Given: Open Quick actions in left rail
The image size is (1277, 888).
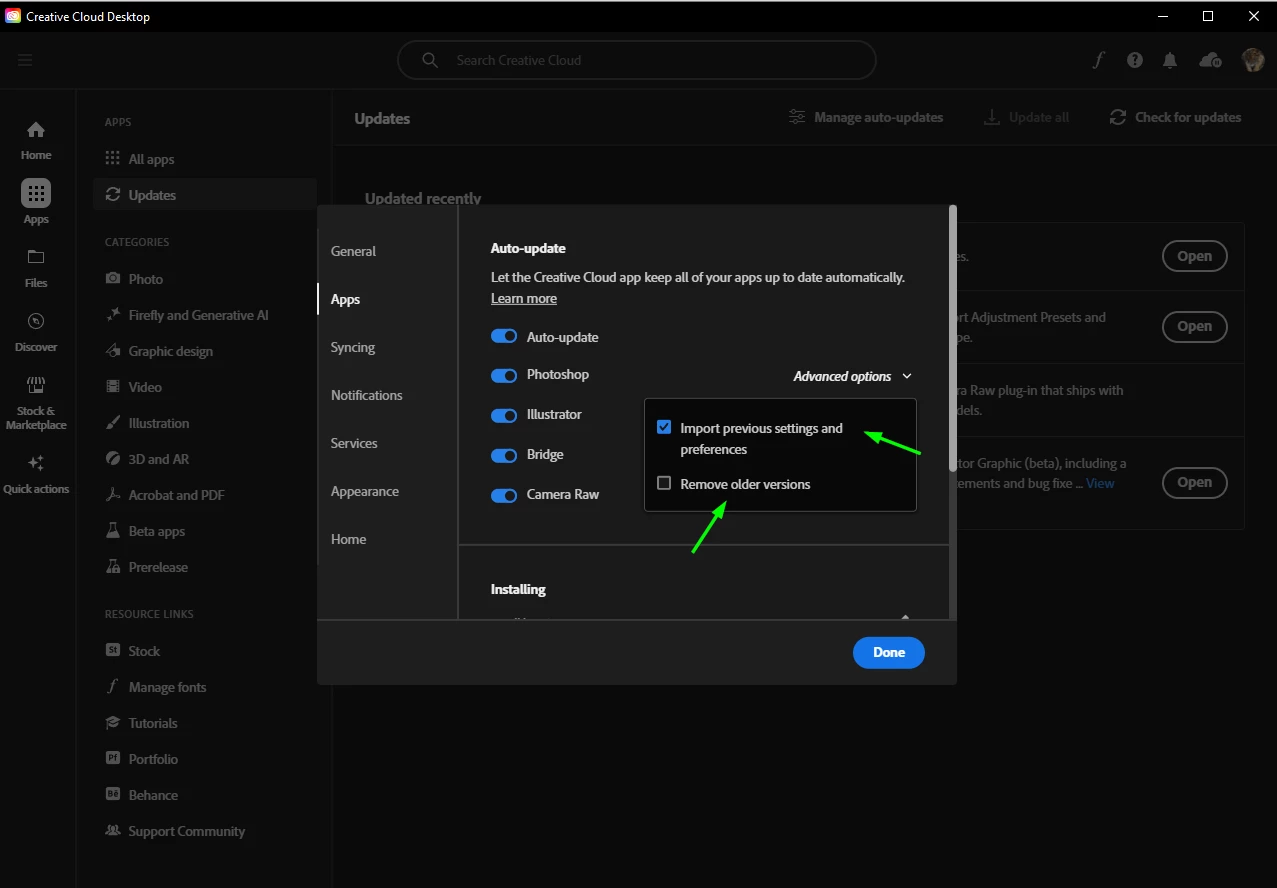Looking at the screenshot, I should (36, 474).
